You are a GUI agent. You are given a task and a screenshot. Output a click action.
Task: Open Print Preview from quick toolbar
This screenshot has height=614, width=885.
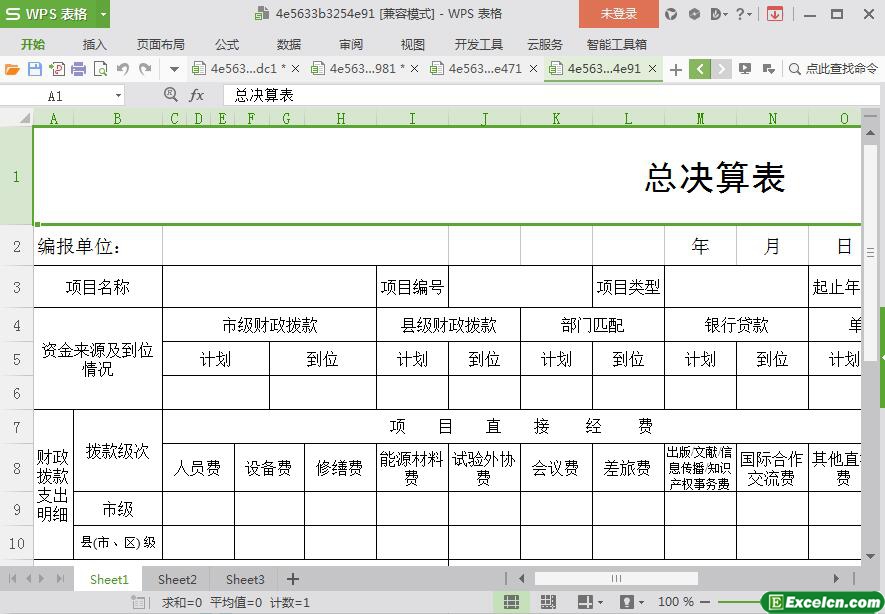(100, 69)
